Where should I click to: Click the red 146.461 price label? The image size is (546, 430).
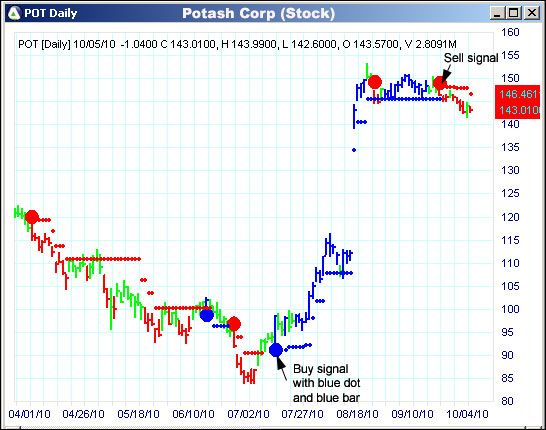tap(518, 94)
